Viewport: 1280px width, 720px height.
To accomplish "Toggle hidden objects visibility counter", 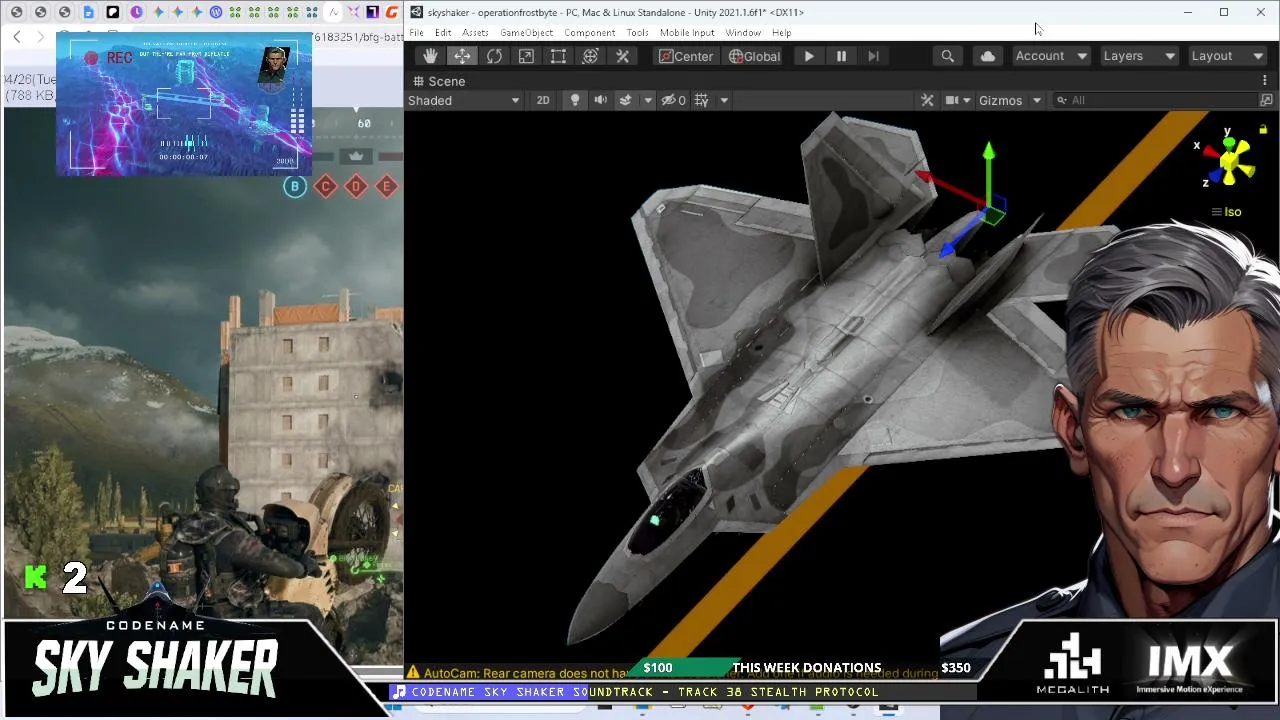I will coord(673,100).
